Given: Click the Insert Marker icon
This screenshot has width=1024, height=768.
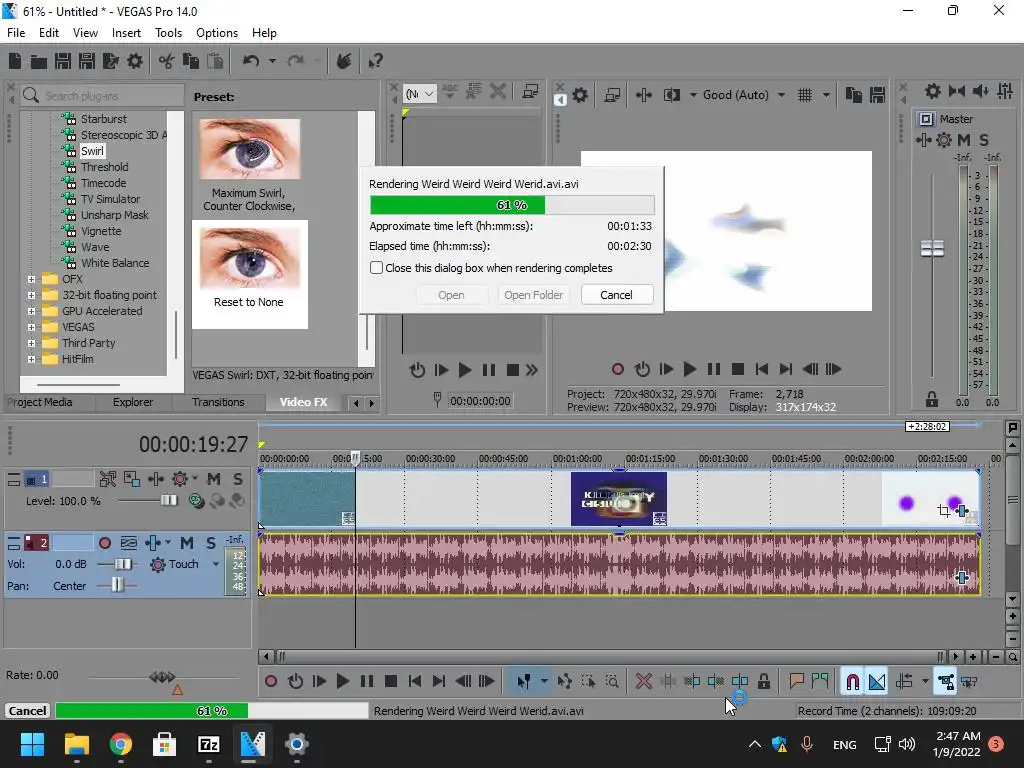Looking at the screenshot, I should (x=796, y=682).
